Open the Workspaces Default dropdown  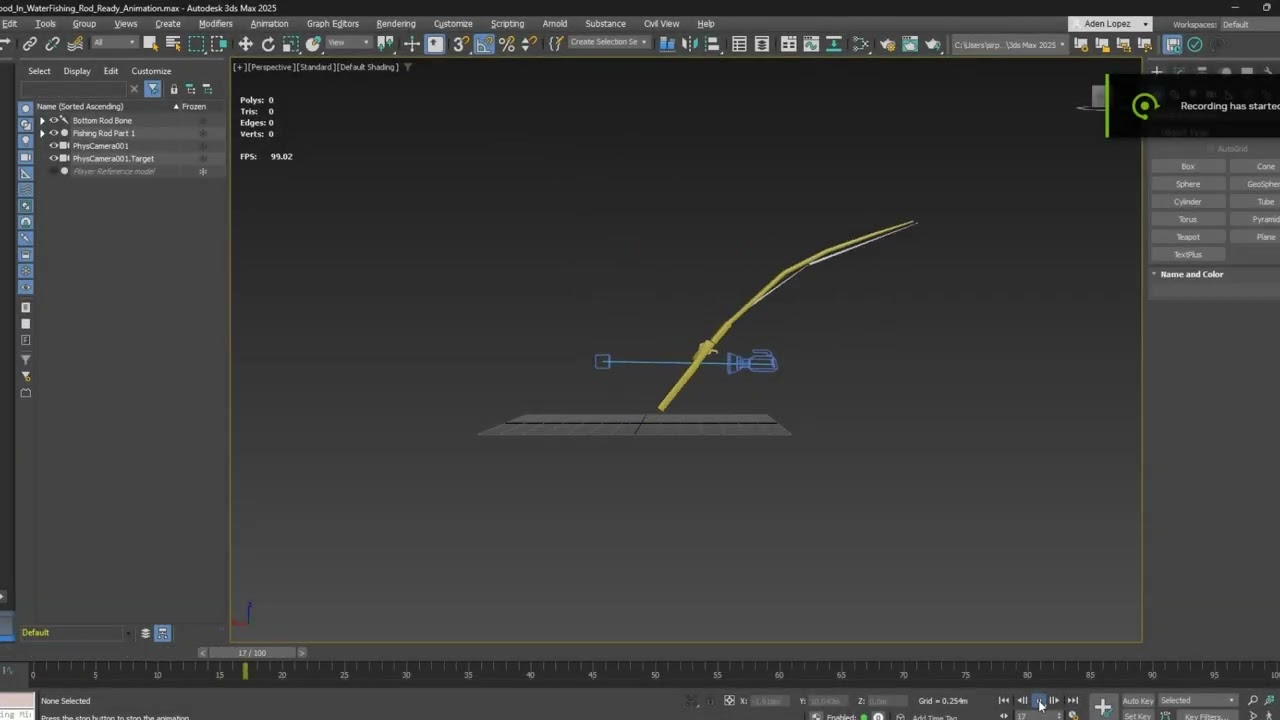coord(1249,24)
